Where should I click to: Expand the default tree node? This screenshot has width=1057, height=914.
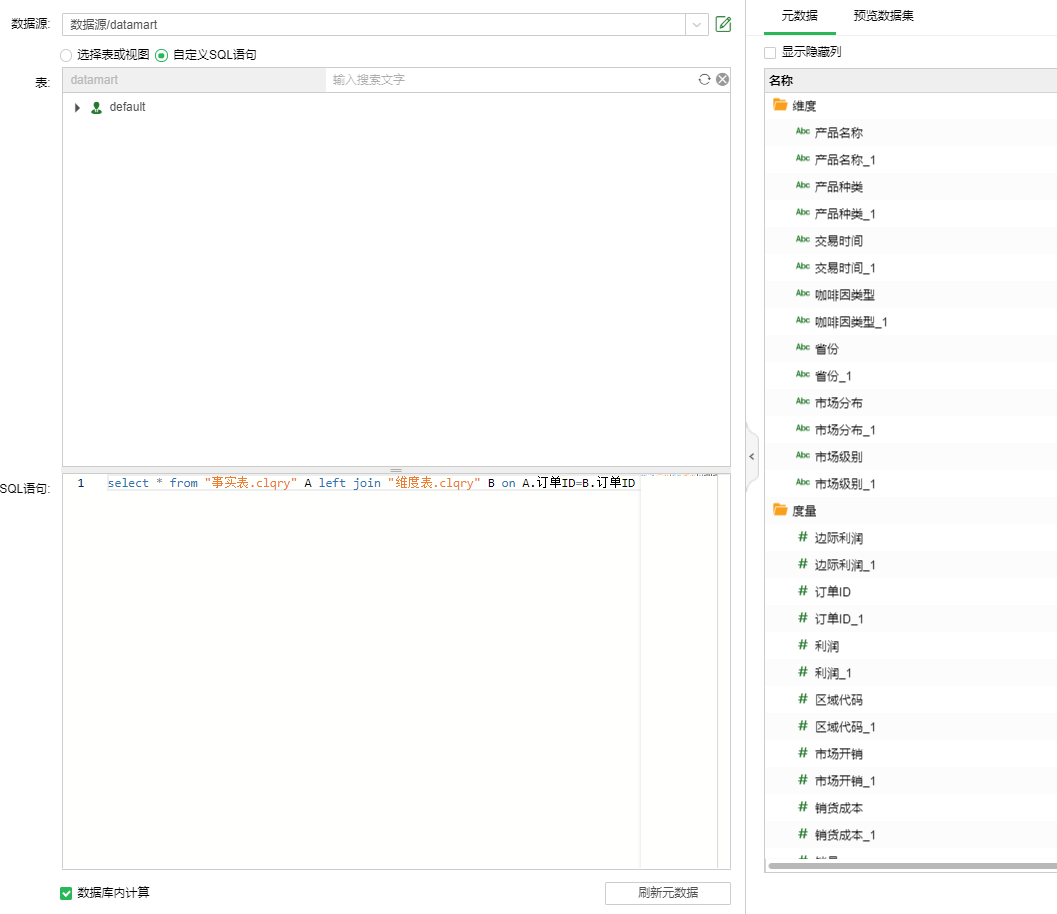click(x=79, y=105)
